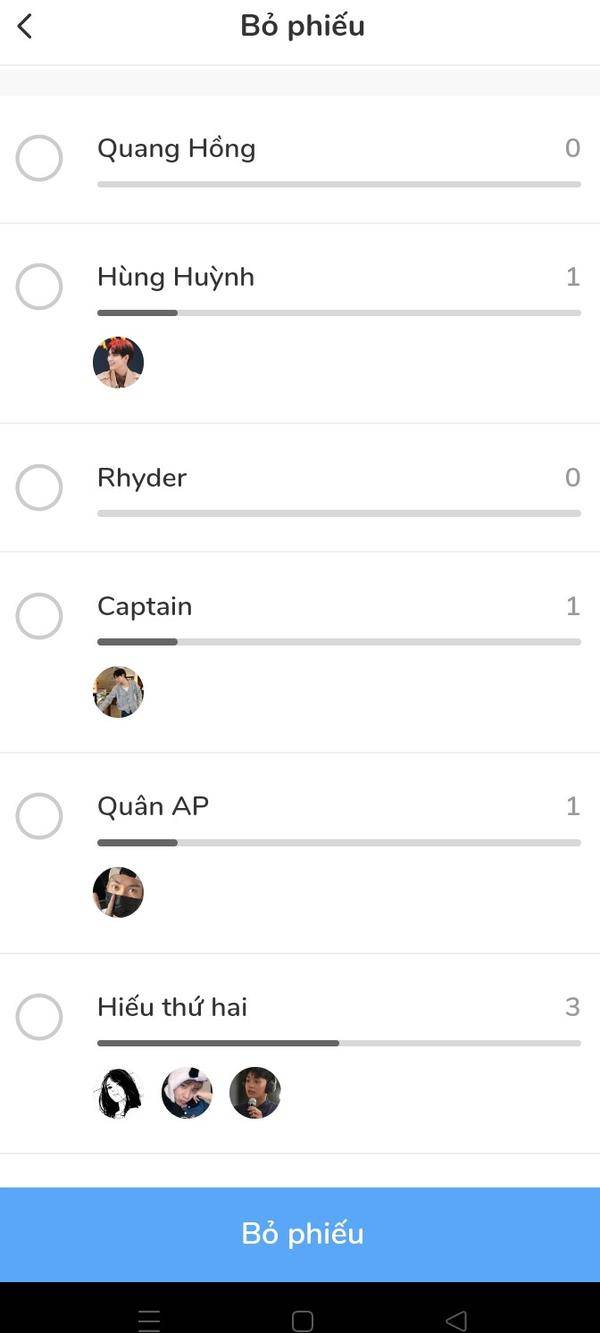Pick the Hiếu thứ hai radio option
Screen dimensions: 600x1333
point(39,1017)
